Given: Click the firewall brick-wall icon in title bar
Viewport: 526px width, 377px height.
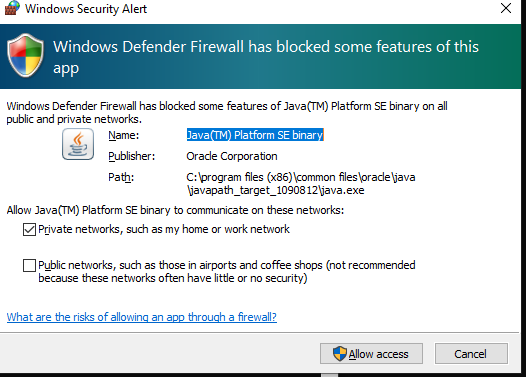Looking at the screenshot, I should [x=12, y=8].
